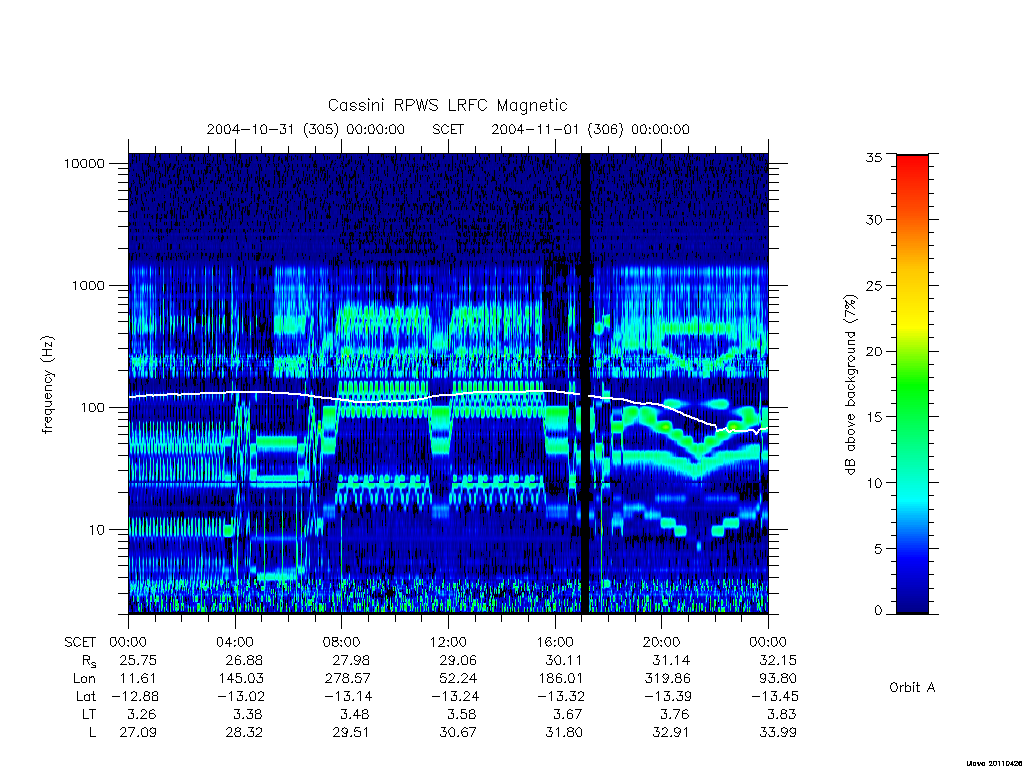The width and height of the screenshot is (1024, 768).
Task: Click the black data gap stripe after 16:00
Action: 586,383
